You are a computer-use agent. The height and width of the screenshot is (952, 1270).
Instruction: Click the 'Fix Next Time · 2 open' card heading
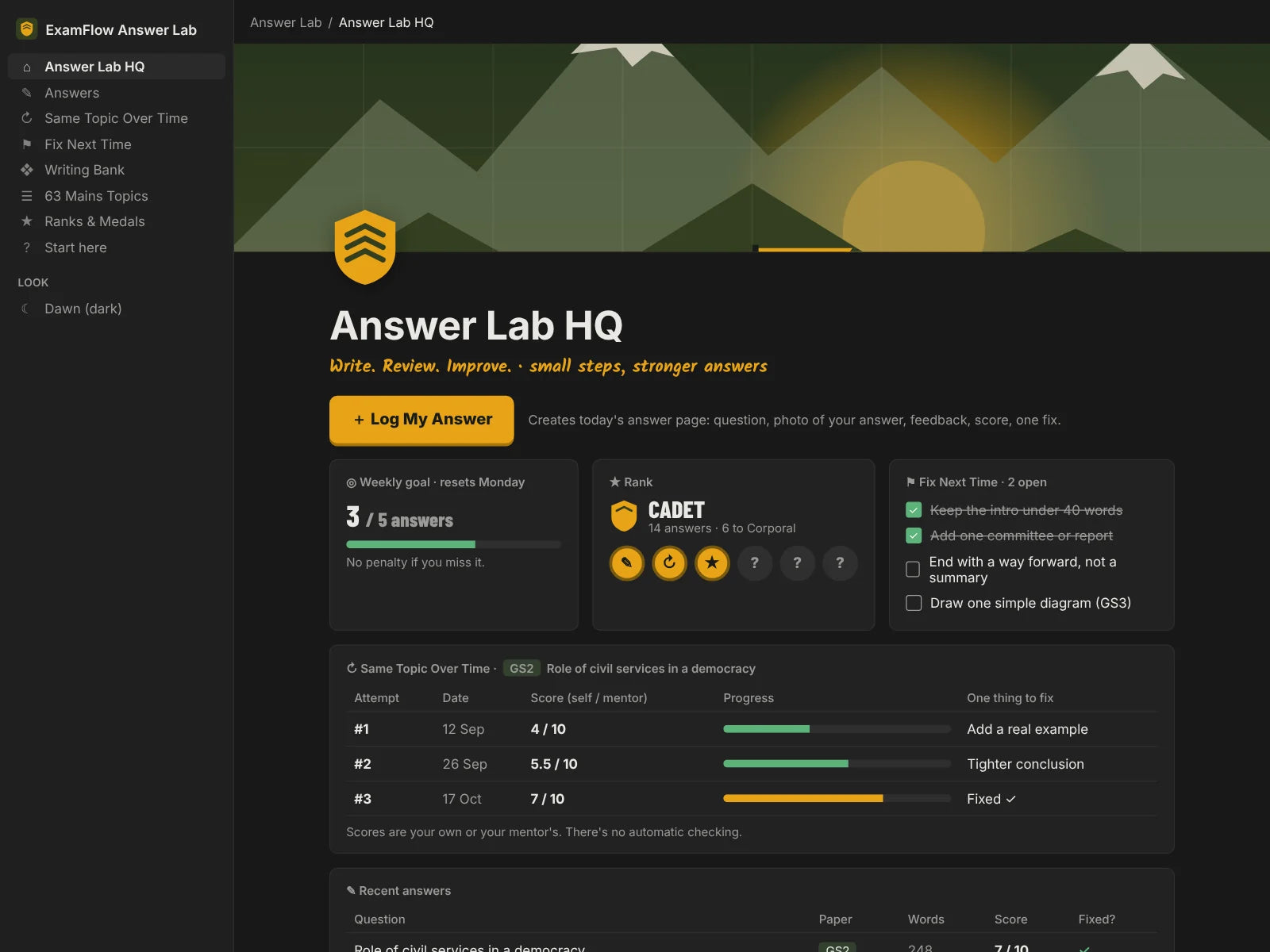(x=976, y=482)
